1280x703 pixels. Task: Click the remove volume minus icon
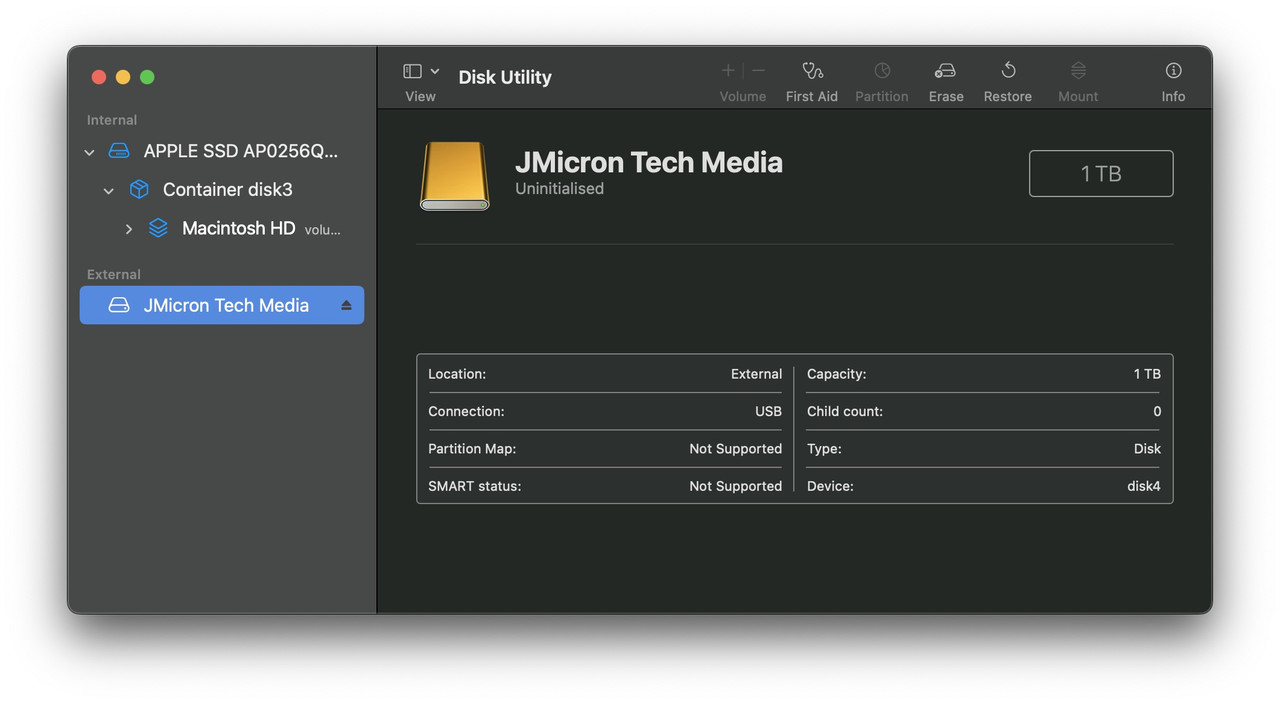(x=758, y=70)
